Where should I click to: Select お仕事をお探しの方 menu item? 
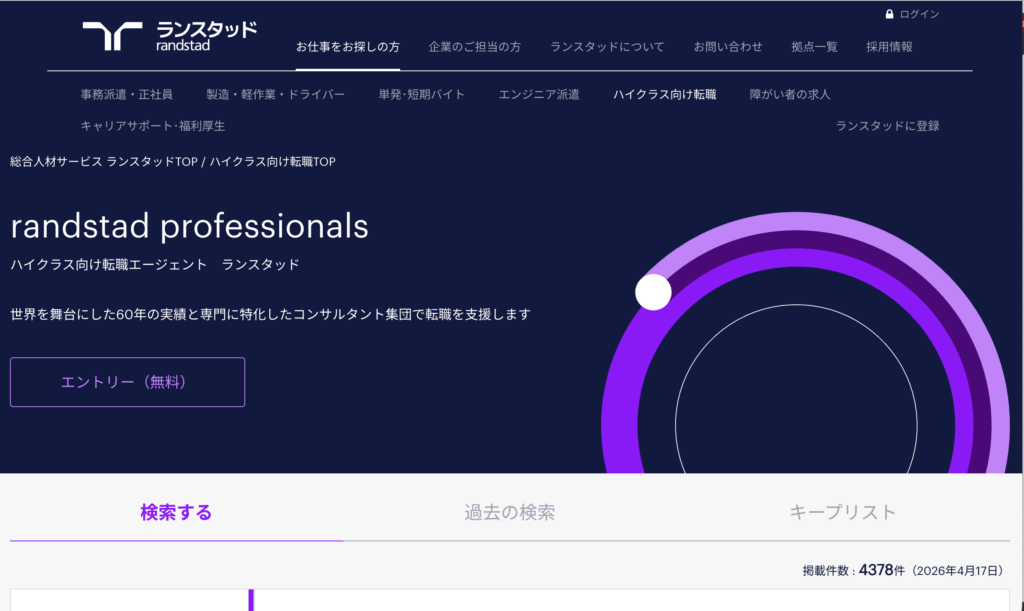[x=348, y=47]
